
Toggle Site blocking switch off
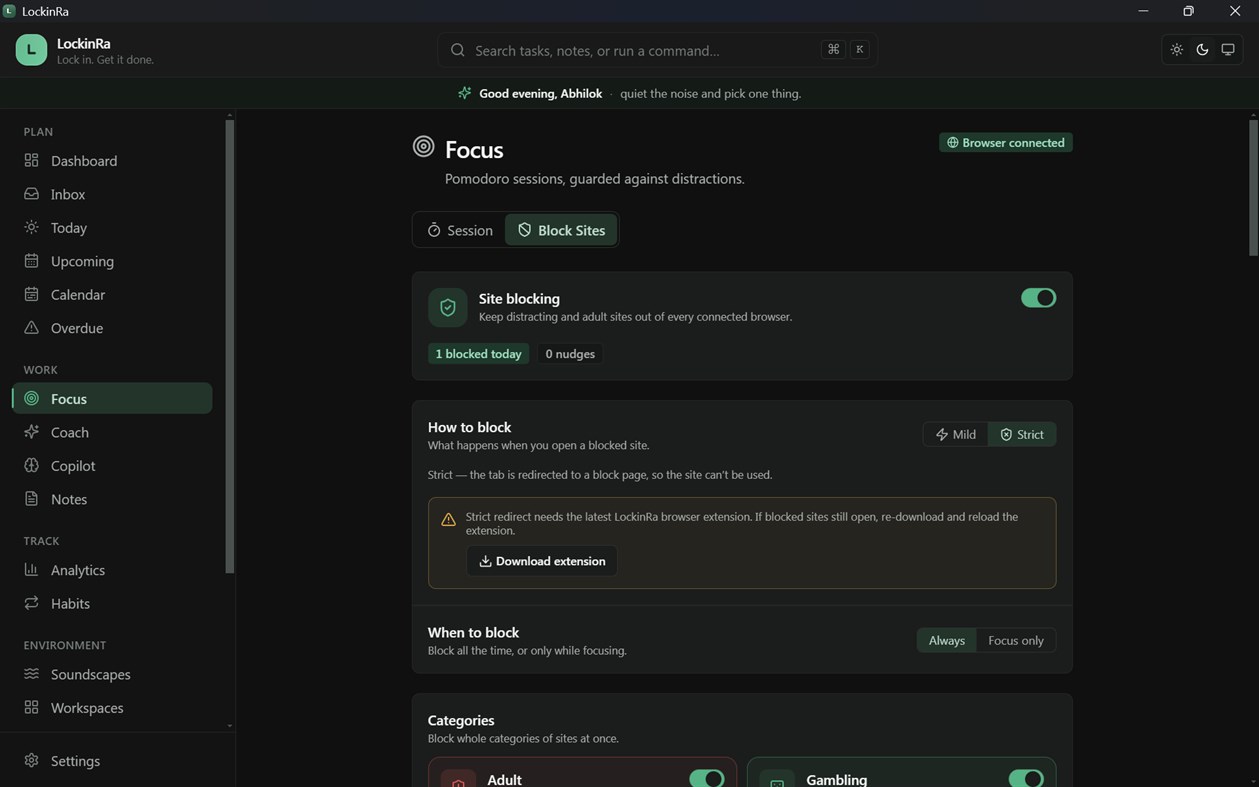[1038, 298]
